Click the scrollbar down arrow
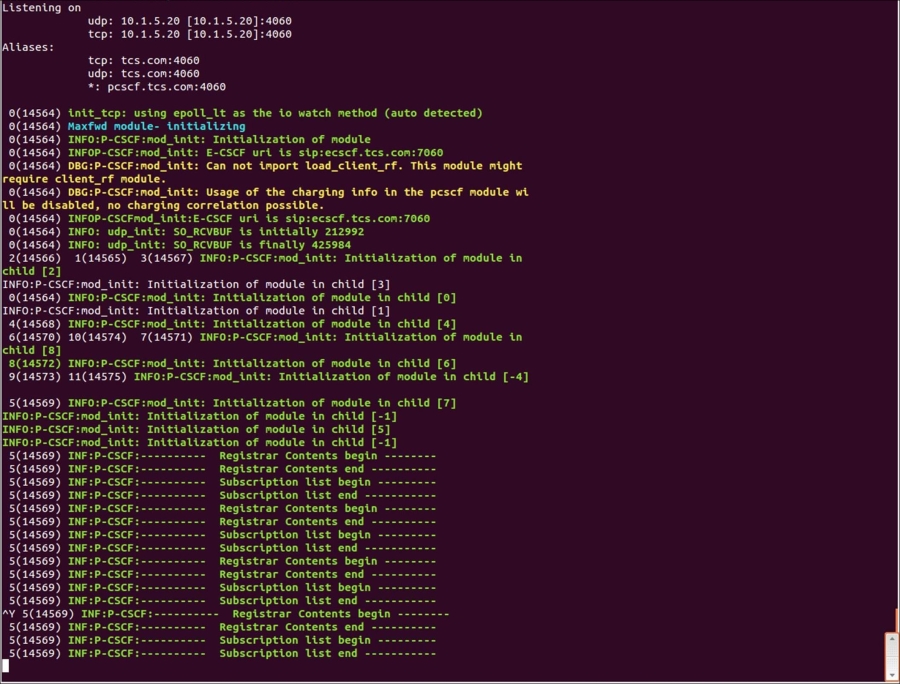This screenshot has height=684, width=900. (x=893, y=675)
